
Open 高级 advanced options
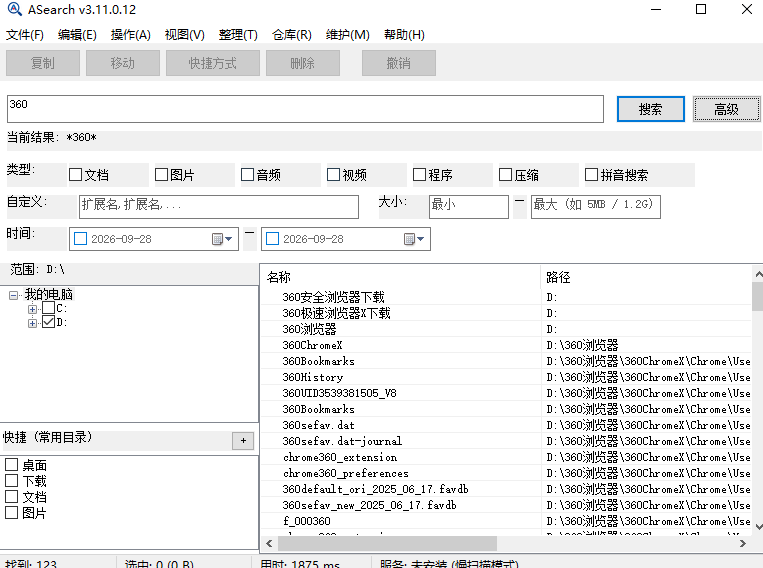726,109
